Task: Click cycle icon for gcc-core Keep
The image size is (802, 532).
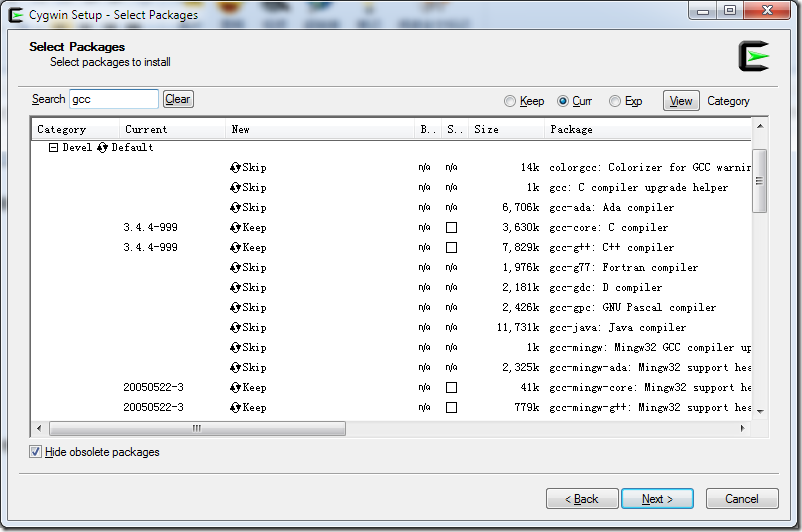Action: coord(235,228)
